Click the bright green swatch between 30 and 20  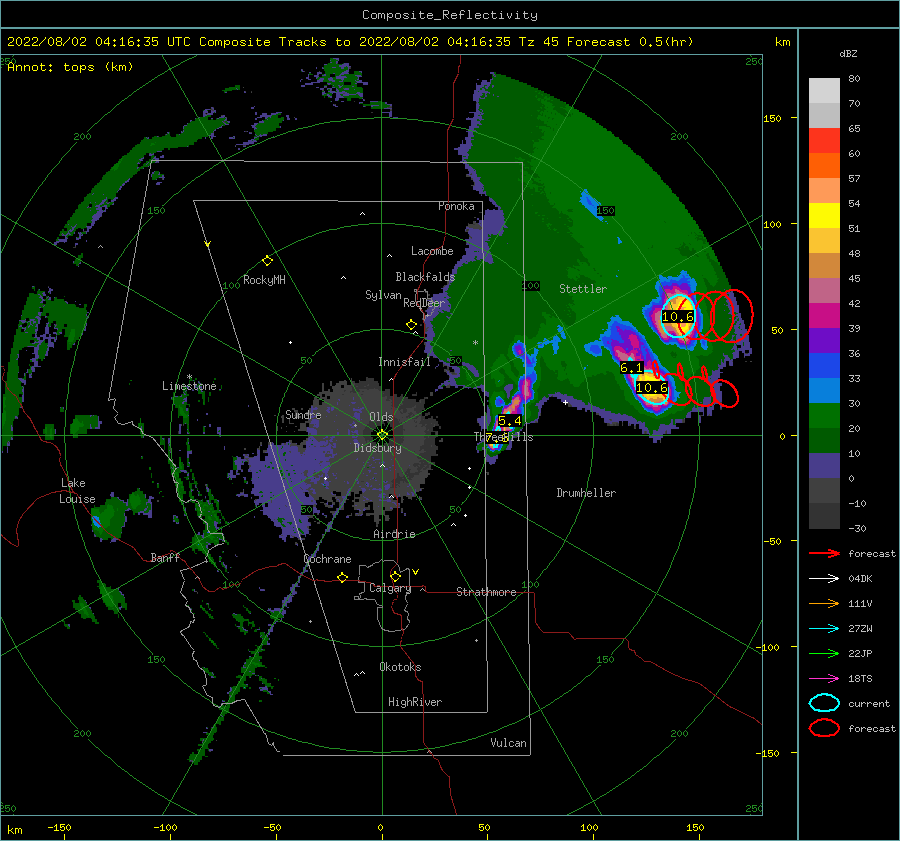tap(824, 415)
